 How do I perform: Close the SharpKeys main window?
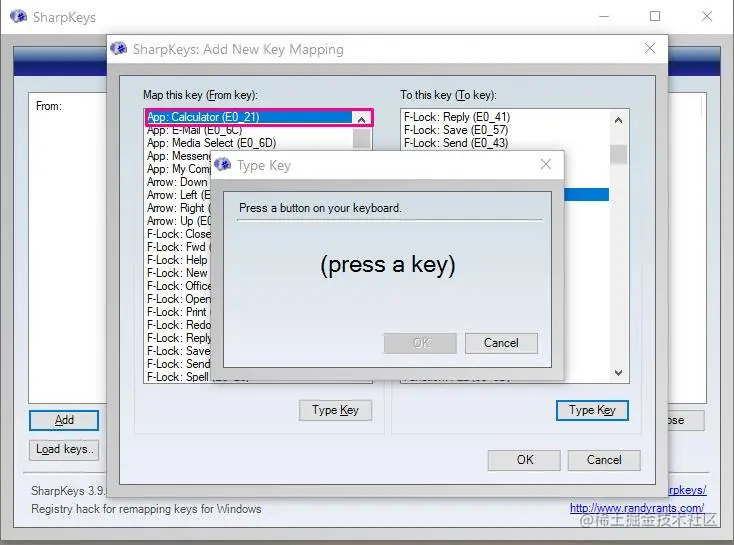tap(706, 16)
